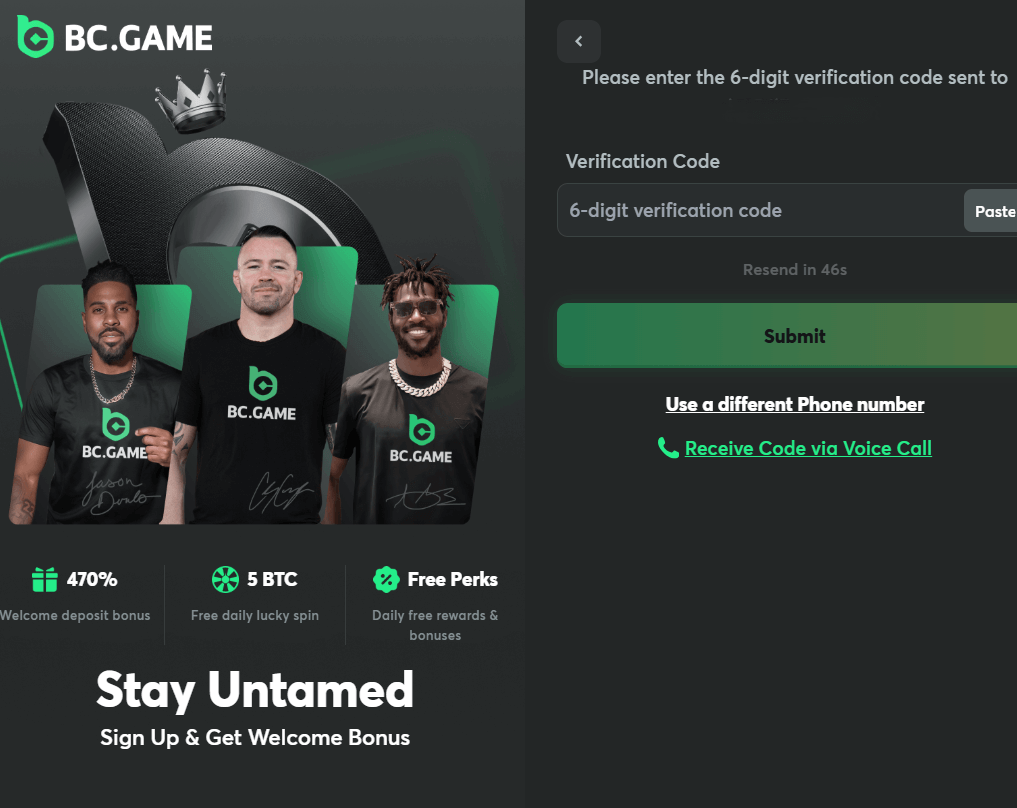Click the green phone icon
1017x808 pixels.
tap(668, 447)
